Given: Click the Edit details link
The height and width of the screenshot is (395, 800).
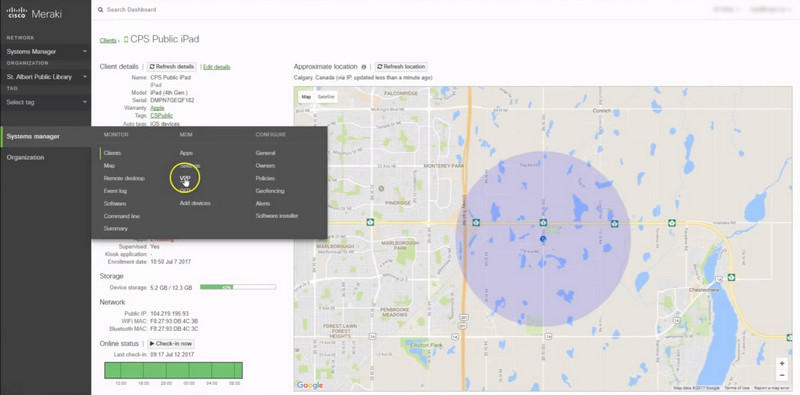Looking at the screenshot, I should tap(217, 67).
